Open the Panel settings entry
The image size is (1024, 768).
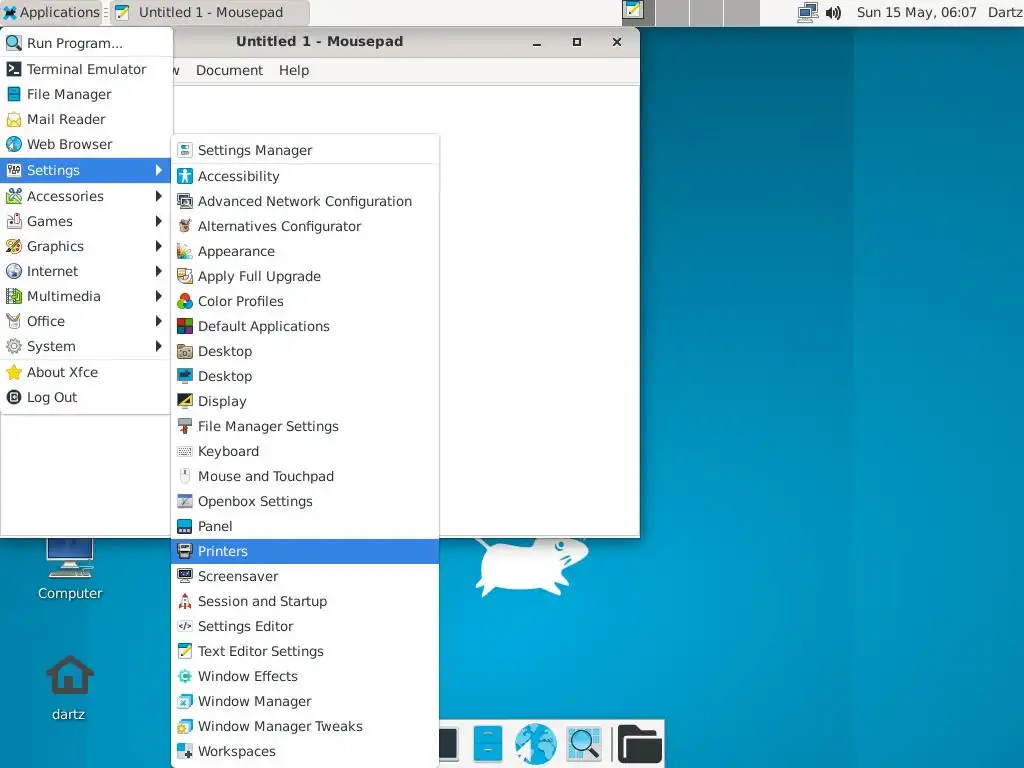tap(305, 526)
